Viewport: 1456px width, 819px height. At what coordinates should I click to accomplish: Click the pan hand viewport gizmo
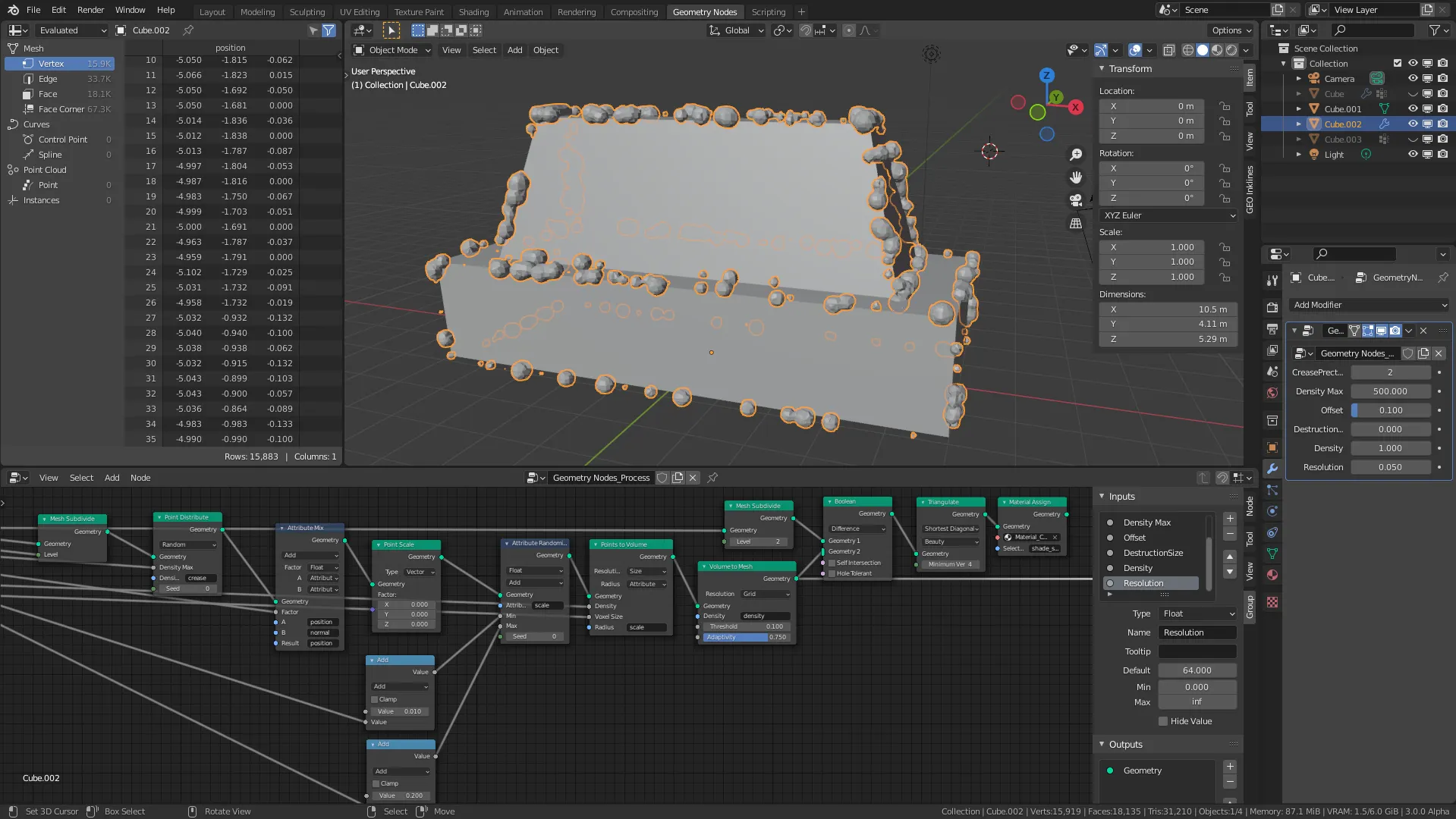[x=1076, y=177]
